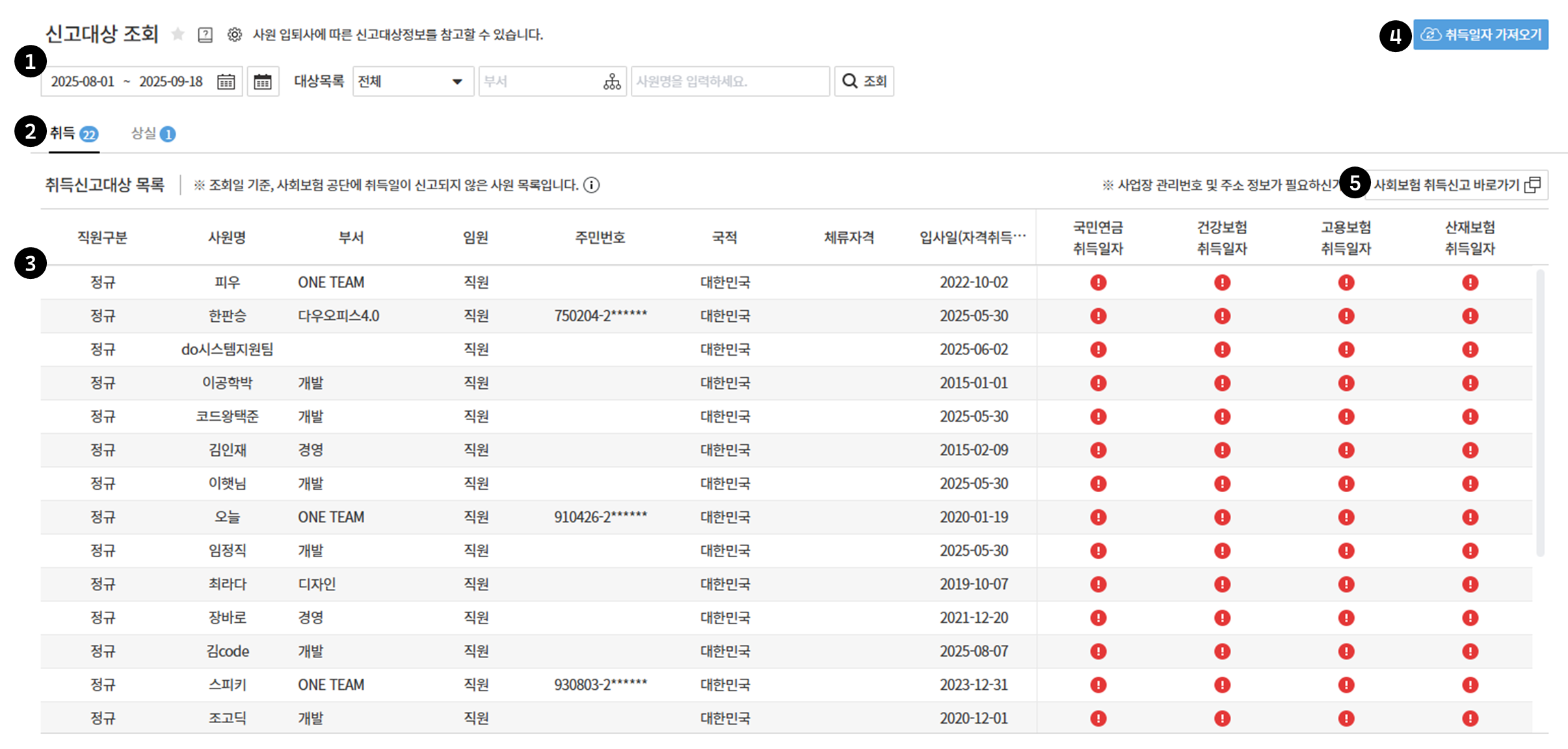Click the standalone calendar button
Screen dimensions: 1568x749
[263, 82]
